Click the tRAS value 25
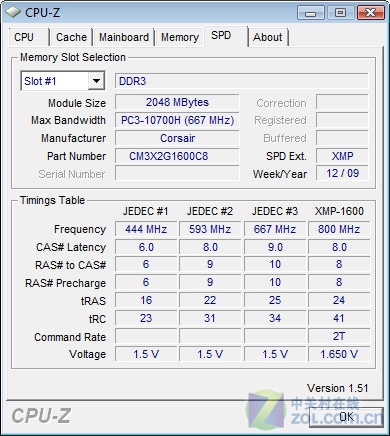The width and height of the screenshot is (390, 436). (x=275, y=300)
